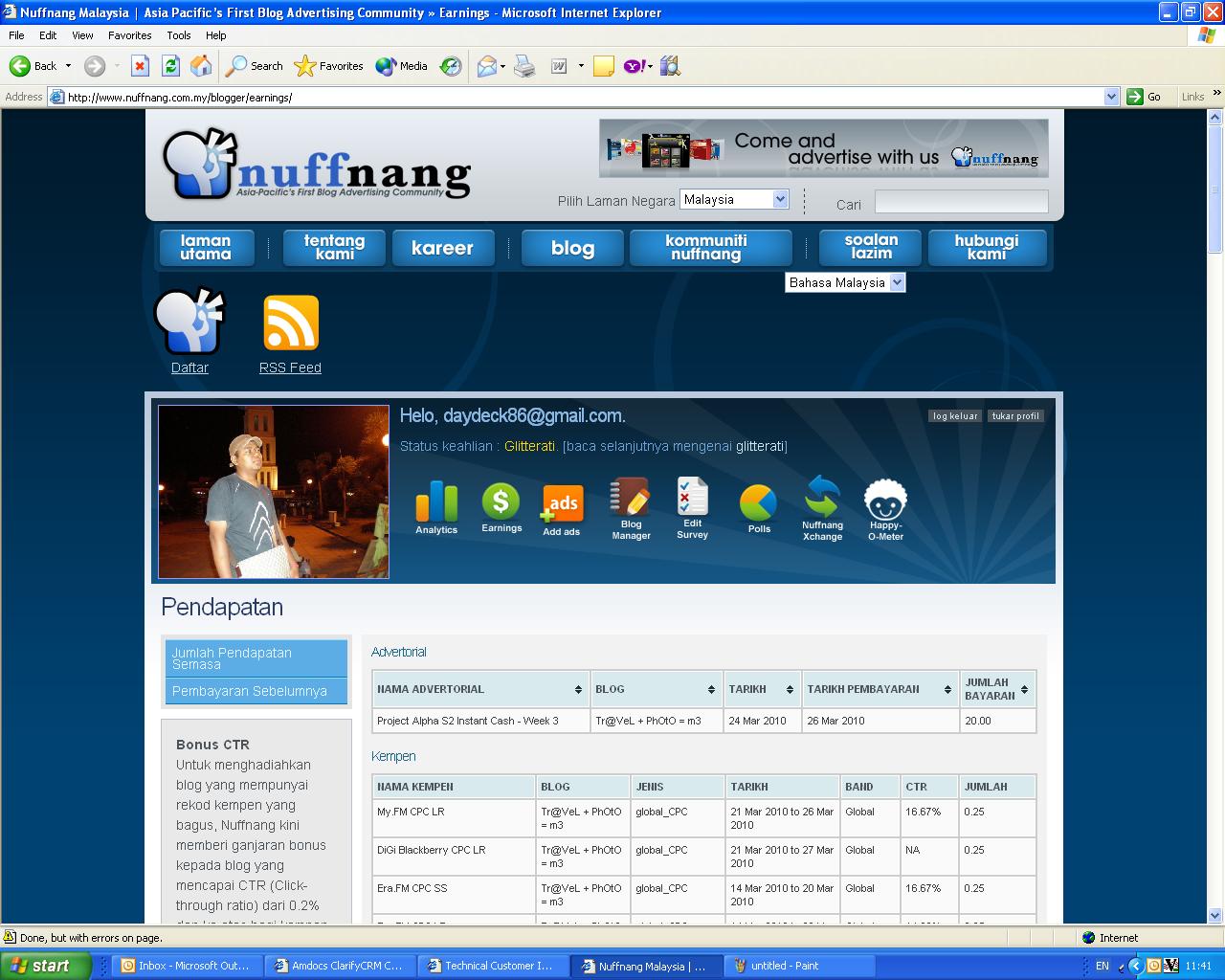The image size is (1225, 980).
Task: Click the tukar profil button
Action: point(1015,416)
